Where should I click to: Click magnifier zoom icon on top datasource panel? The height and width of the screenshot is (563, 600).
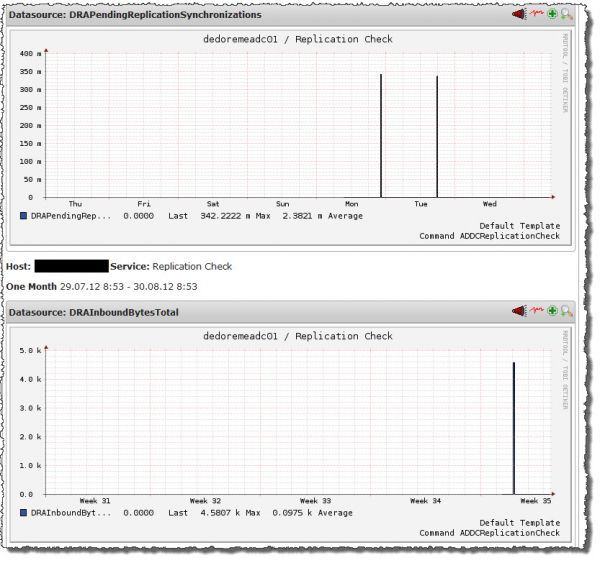567,15
